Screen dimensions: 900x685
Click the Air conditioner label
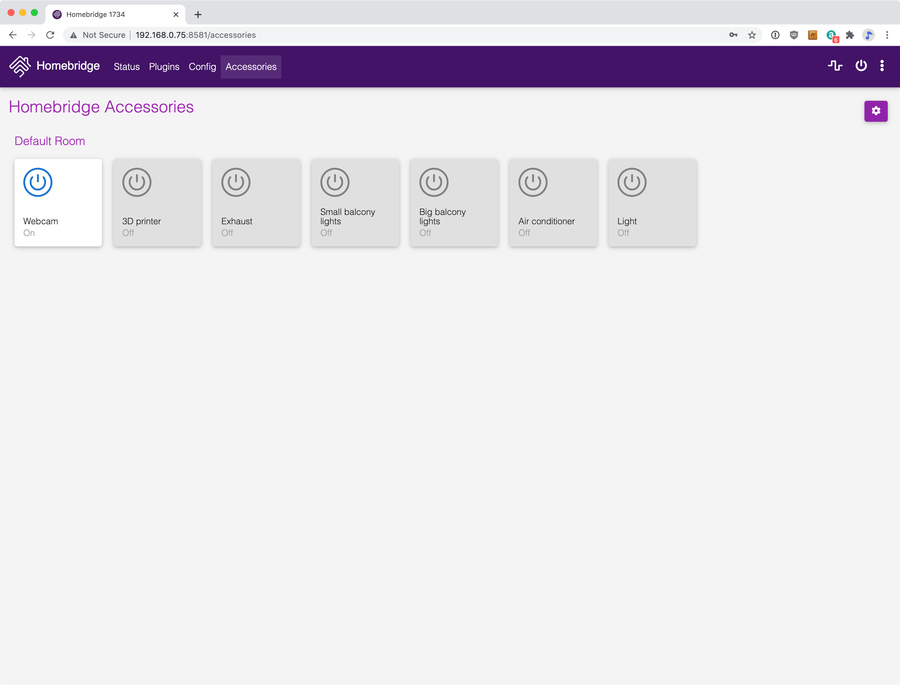[546, 221]
